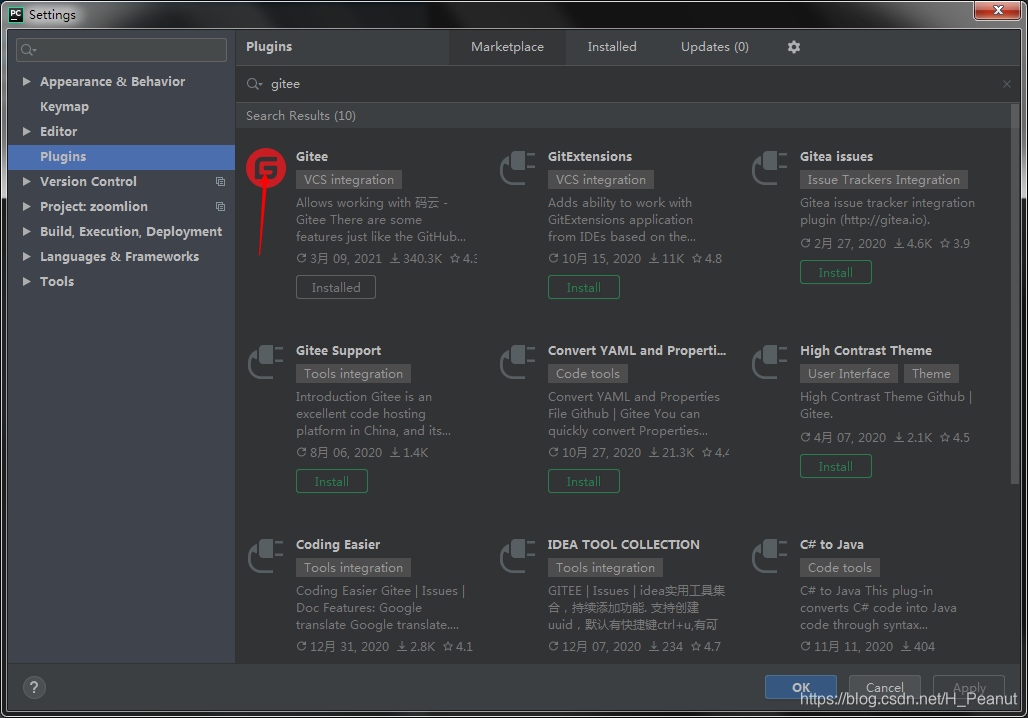The width and height of the screenshot is (1028, 718).
Task: Click the User Interface tag
Action: coord(848,374)
